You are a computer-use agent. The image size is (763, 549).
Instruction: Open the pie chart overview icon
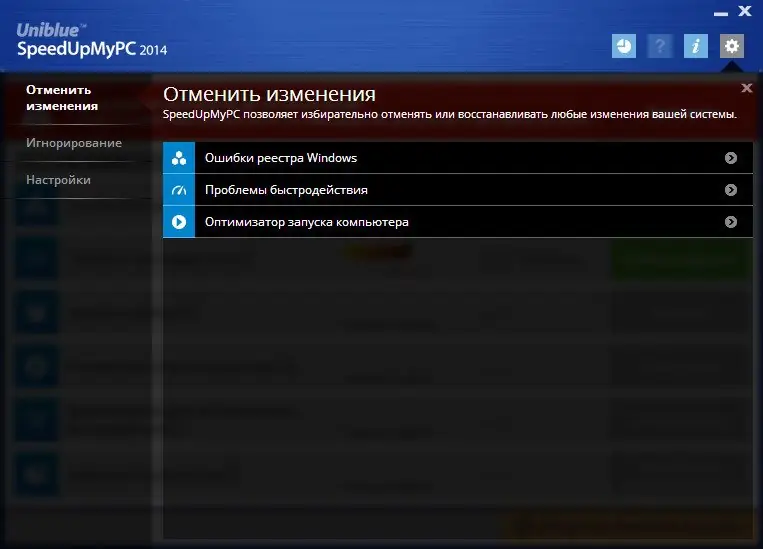coord(624,46)
